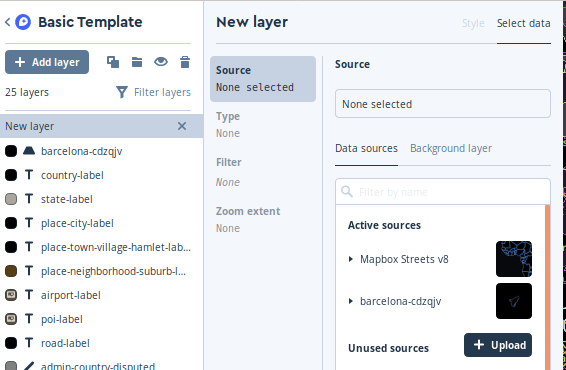Click the poi-label symbol swatch icon
This screenshot has height=370, width=566.
[x=11, y=319]
